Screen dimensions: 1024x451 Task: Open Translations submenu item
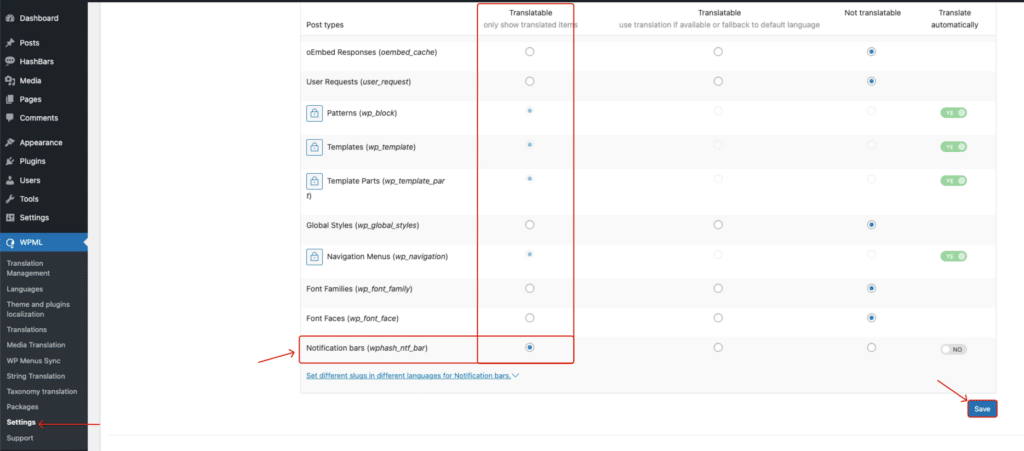tap(27, 330)
